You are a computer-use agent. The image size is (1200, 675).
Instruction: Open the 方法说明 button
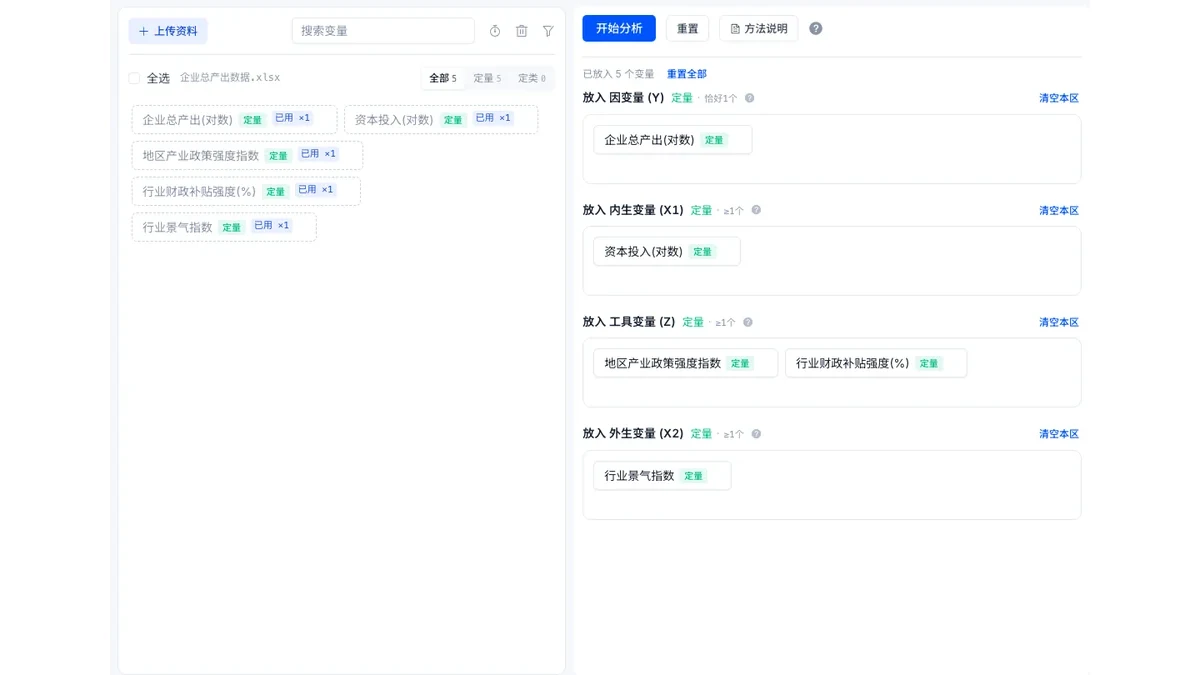coord(758,28)
